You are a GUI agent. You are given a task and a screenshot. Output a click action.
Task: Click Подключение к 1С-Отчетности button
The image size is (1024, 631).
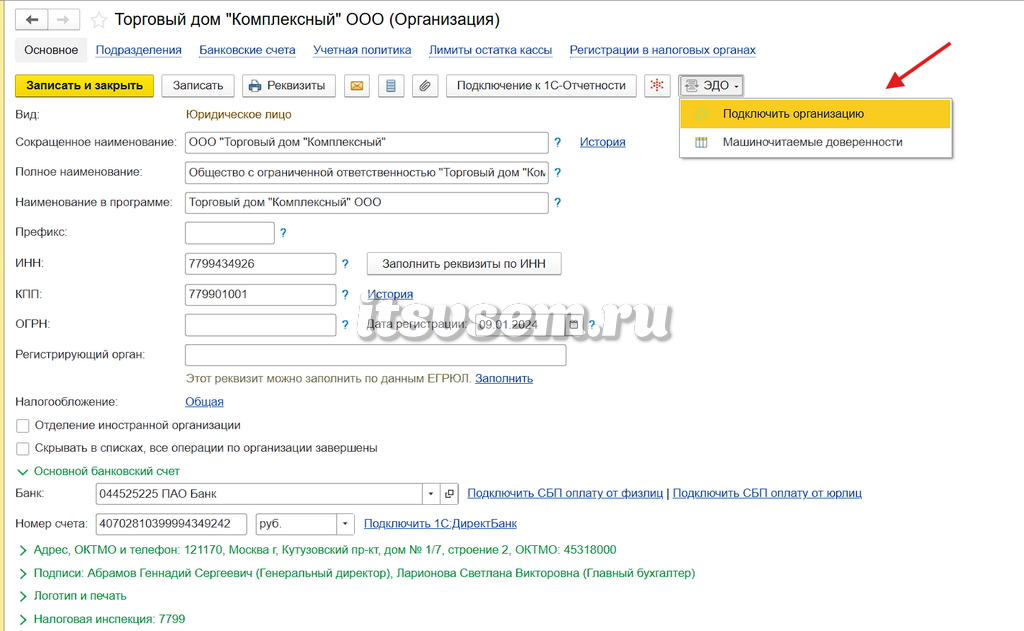pos(541,86)
